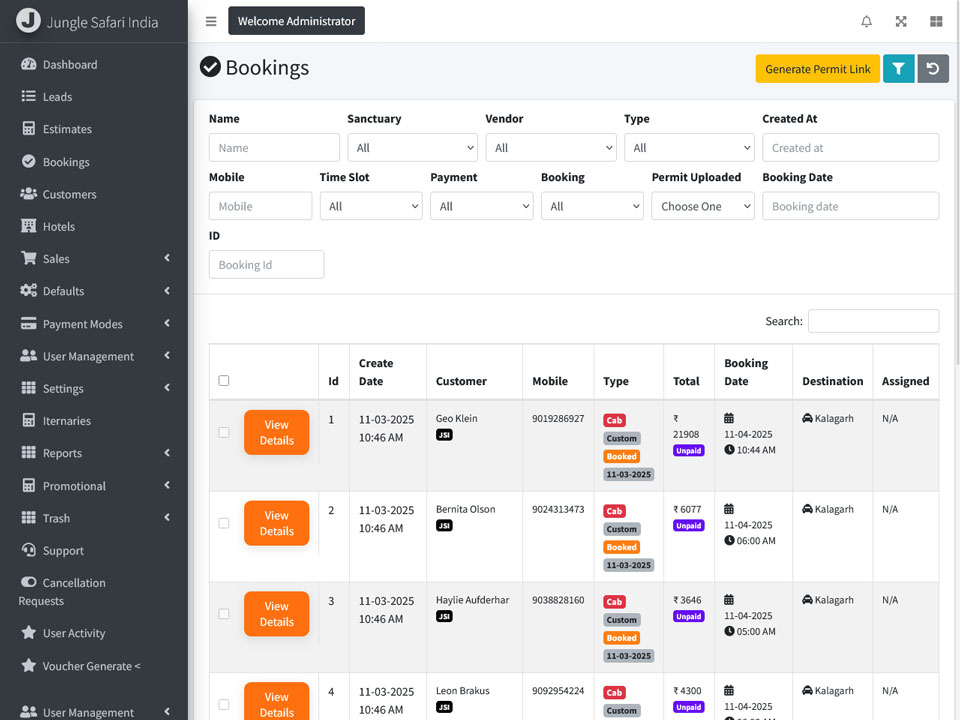Check the checkbox for booking Id 3

(x=224, y=613)
